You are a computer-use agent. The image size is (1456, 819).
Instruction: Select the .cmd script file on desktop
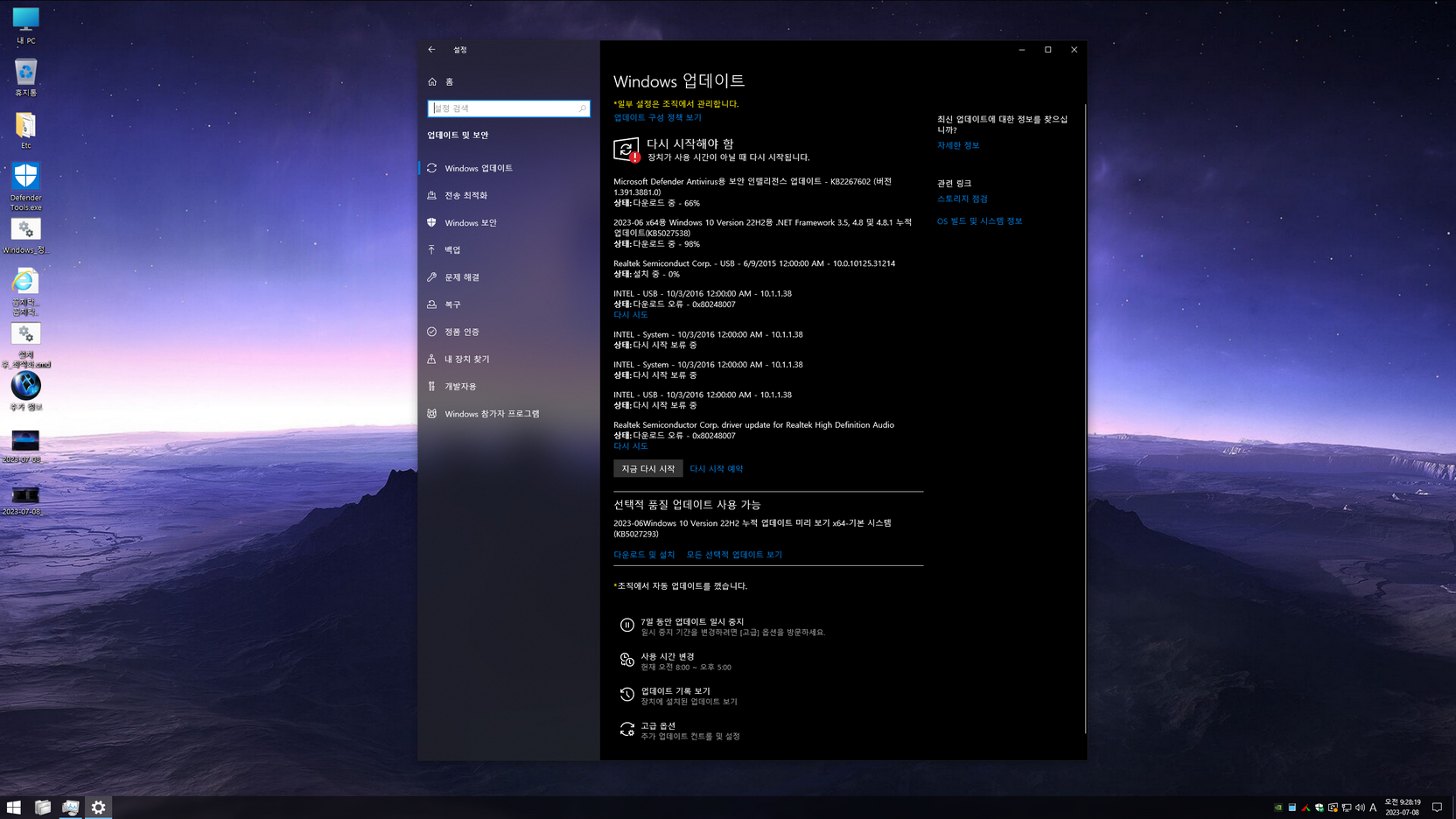[25, 345]
